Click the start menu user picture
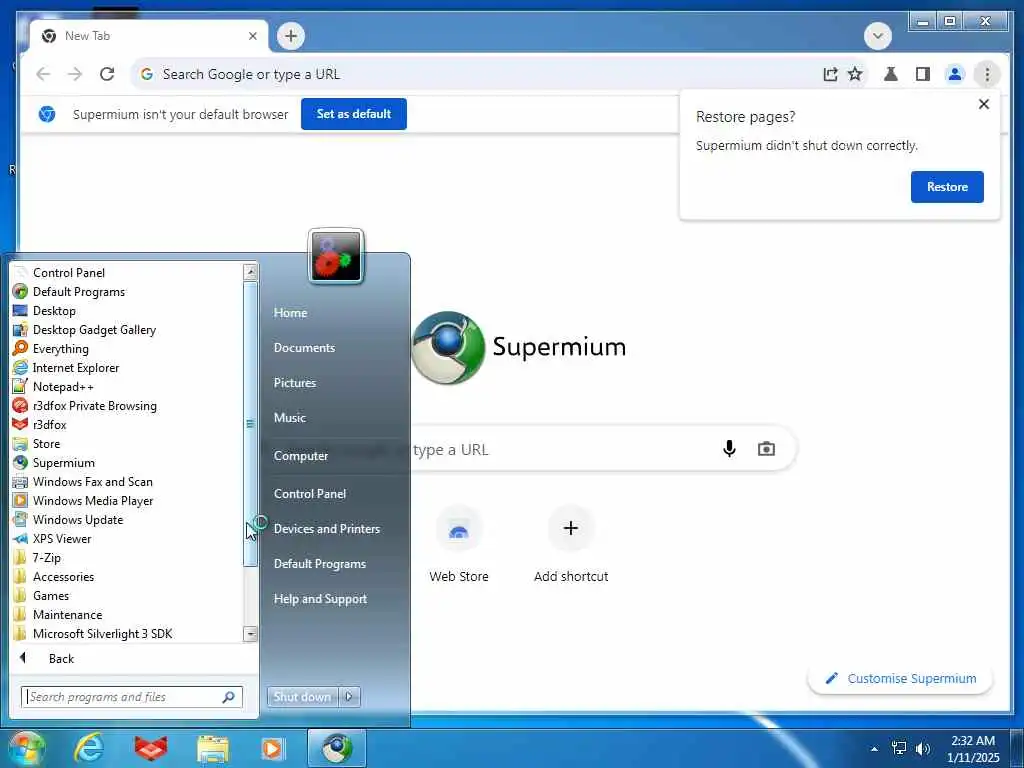The width and height of the screenshot is (1024, 768). [x=336, y=256]
